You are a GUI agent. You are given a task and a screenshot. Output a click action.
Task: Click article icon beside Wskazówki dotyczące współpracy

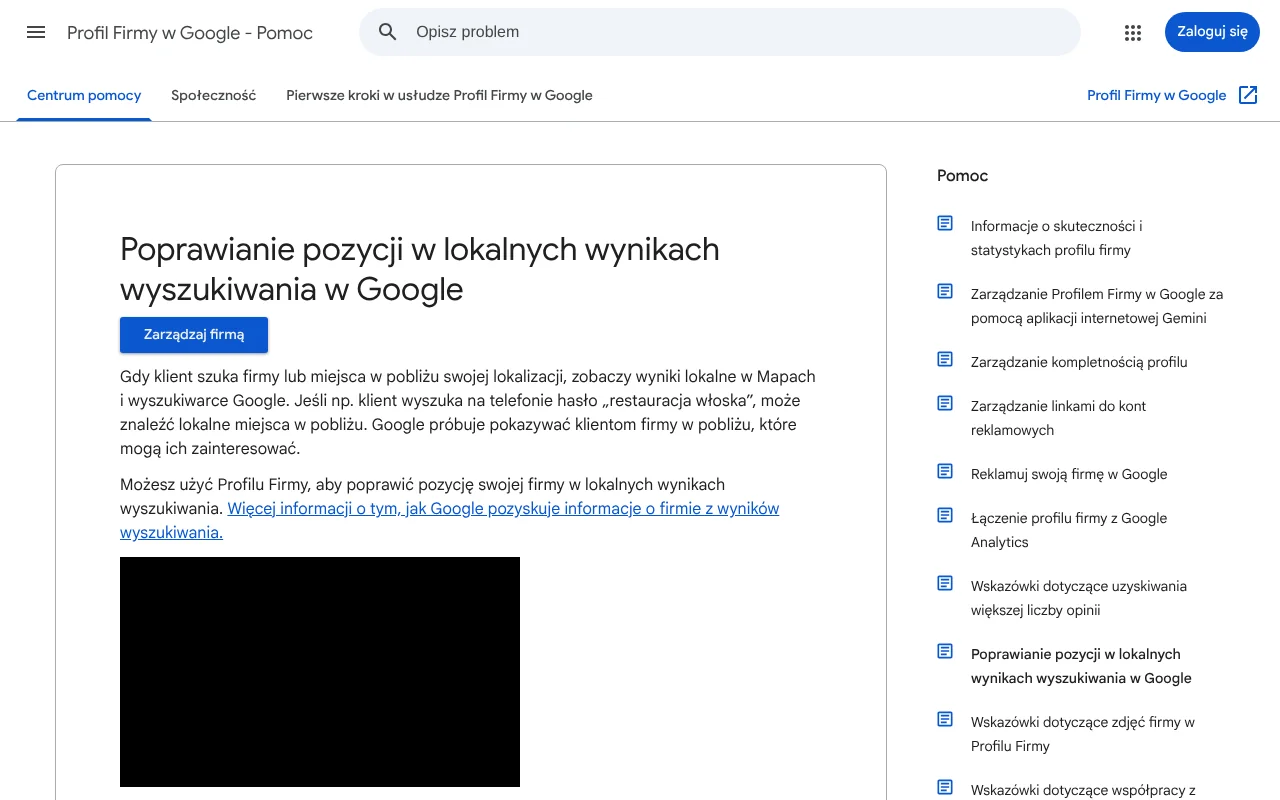(945, 787)
